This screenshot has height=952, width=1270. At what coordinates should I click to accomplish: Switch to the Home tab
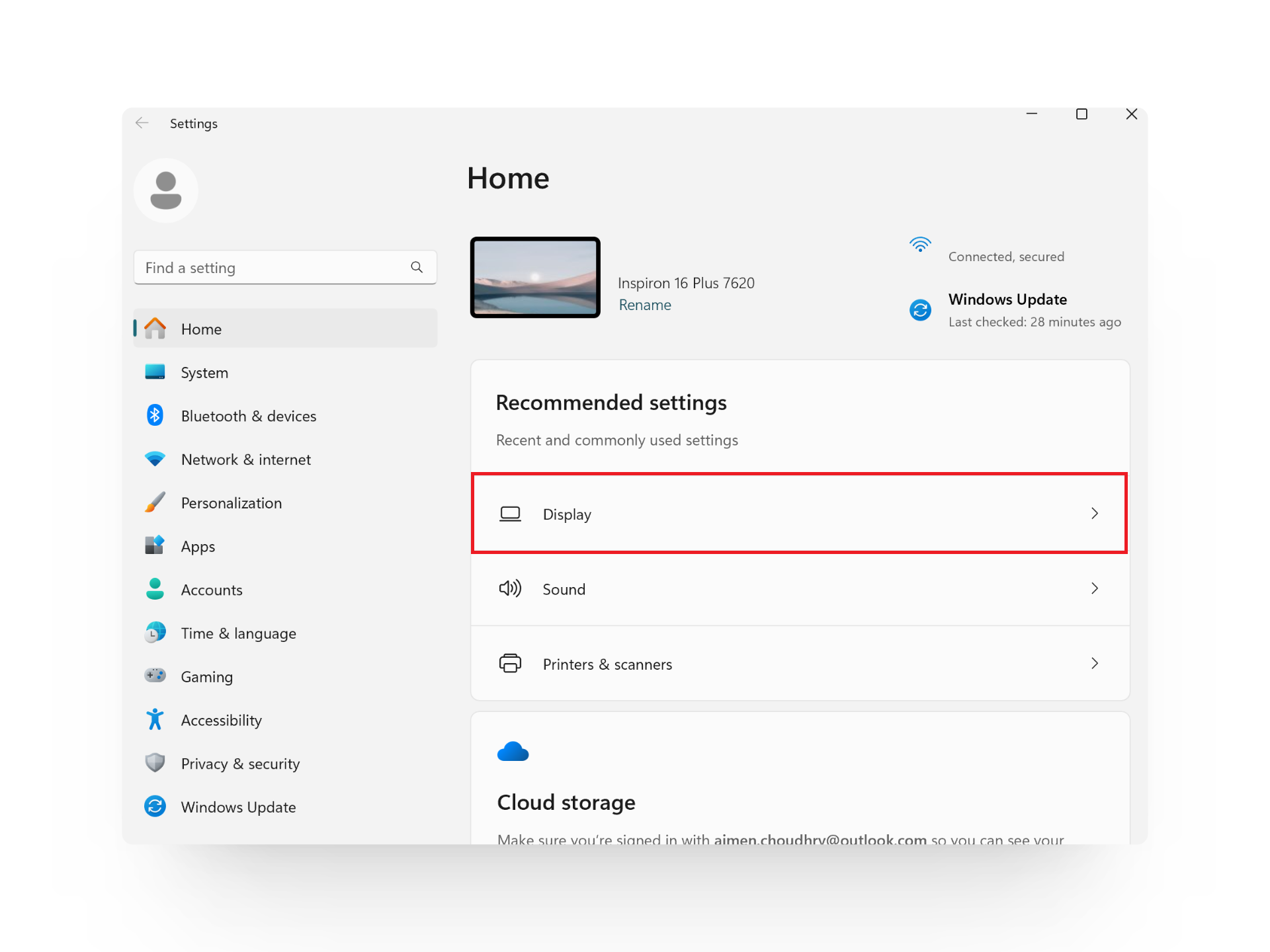point(201,329)
